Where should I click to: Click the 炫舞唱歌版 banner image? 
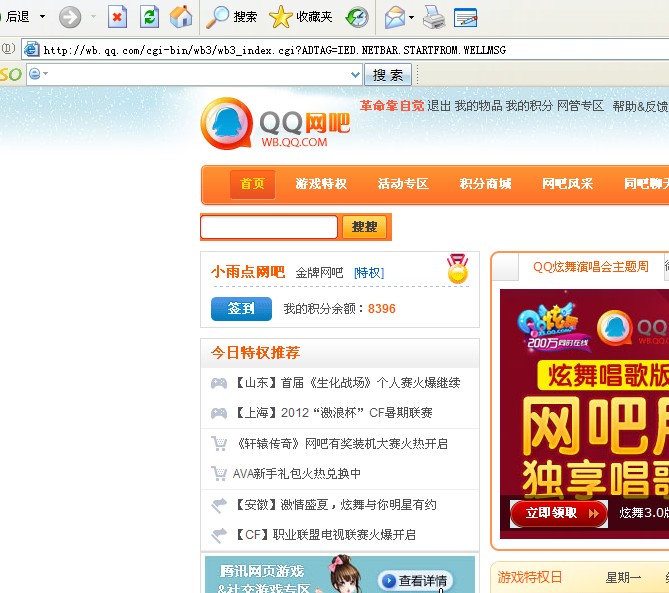pyautogui.click(x=585, y=414)
